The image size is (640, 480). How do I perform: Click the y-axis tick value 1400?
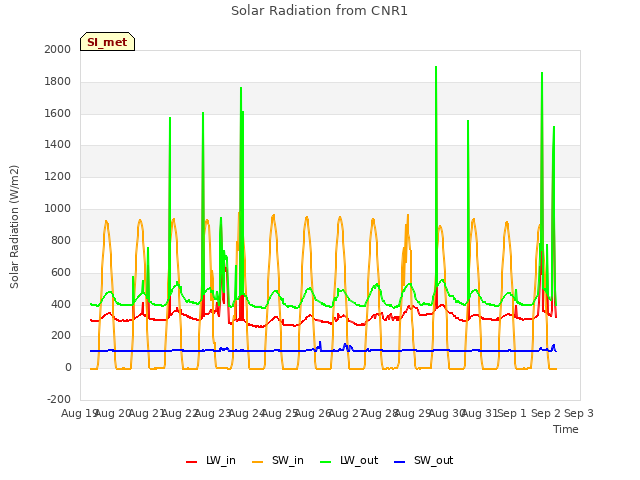pos(58,144)
